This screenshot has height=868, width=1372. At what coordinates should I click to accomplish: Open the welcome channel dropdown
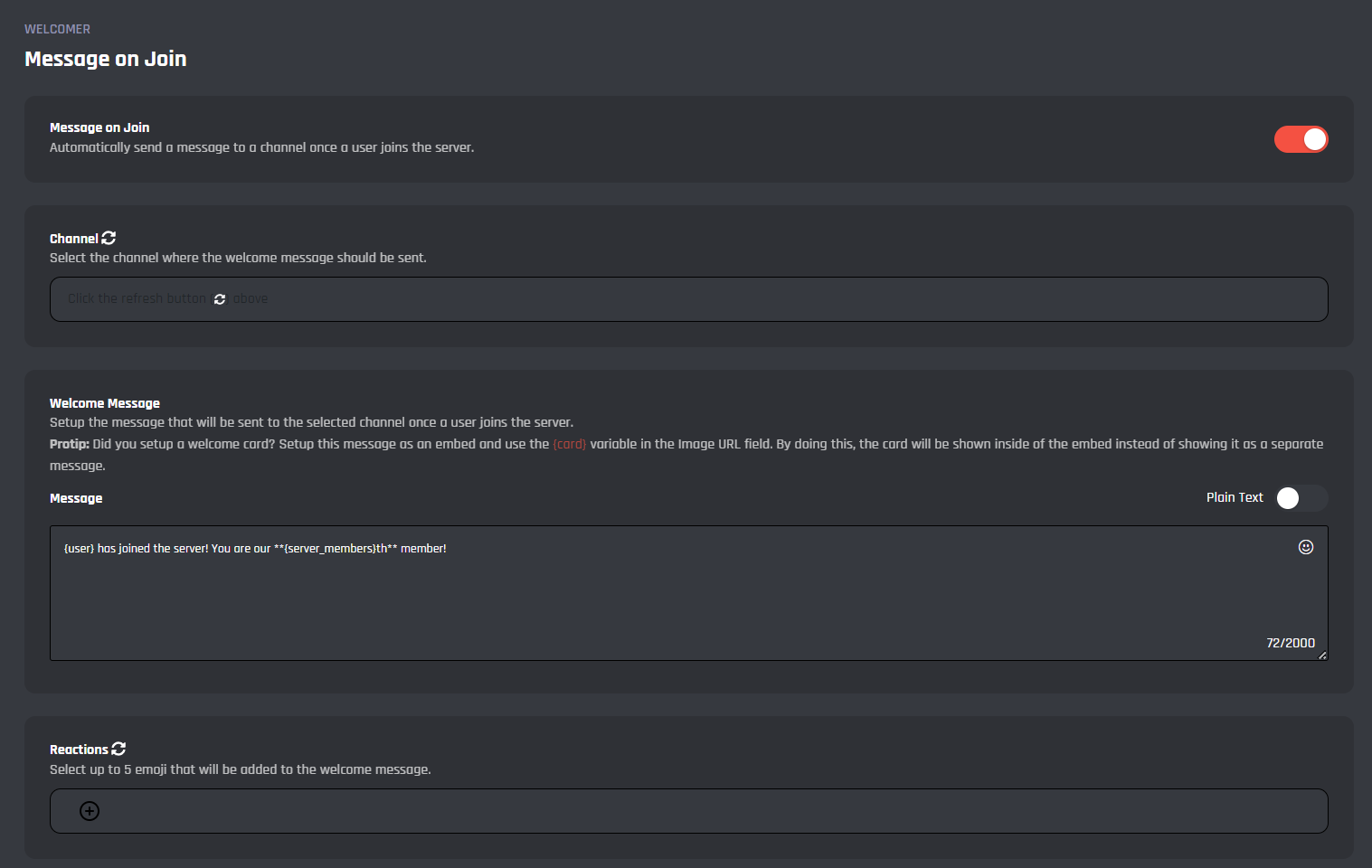pyautogui.click(x=687, y=299)
